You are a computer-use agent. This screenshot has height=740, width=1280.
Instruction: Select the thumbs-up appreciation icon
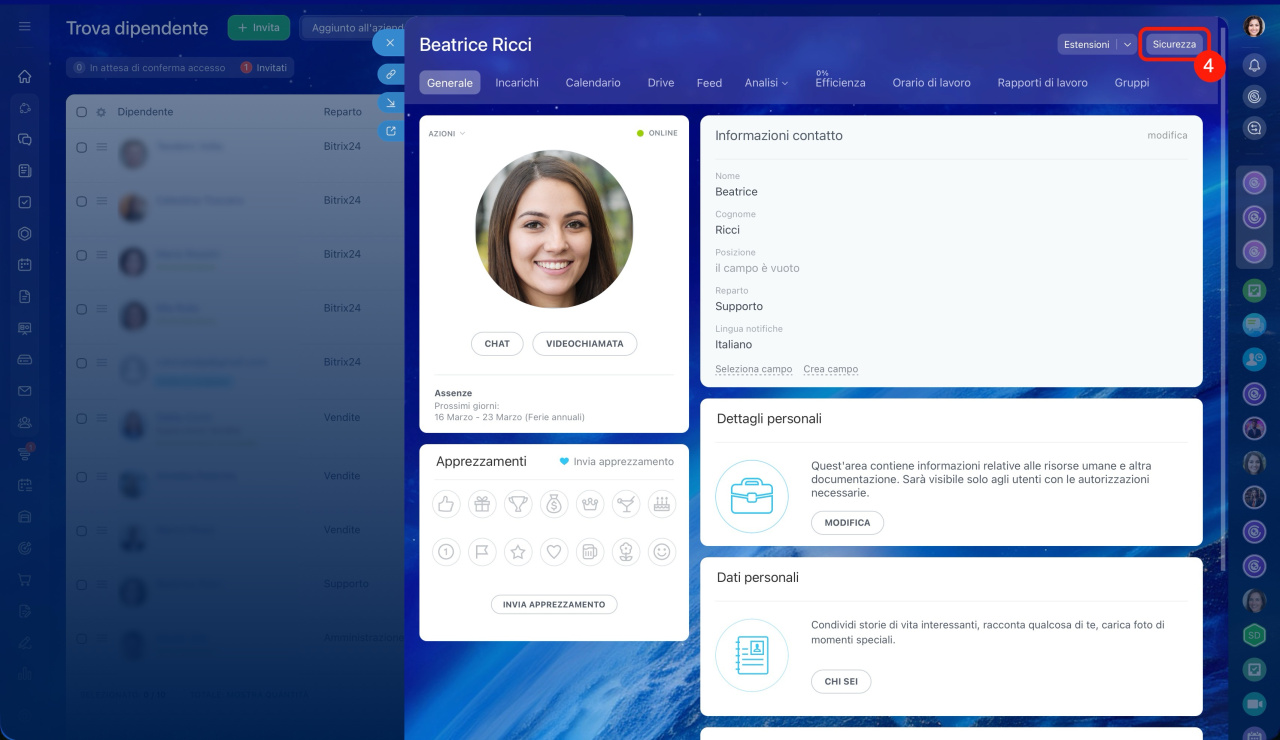pos(446,504)
